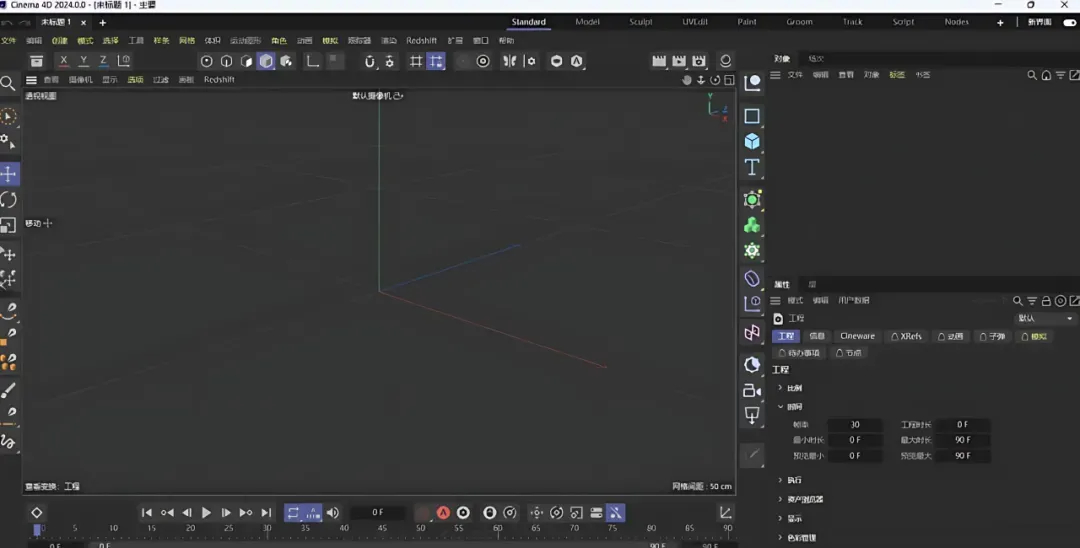Screen dimensions: 1080x548
Task: Select the Rotate tool
Action: click(9, 200)
